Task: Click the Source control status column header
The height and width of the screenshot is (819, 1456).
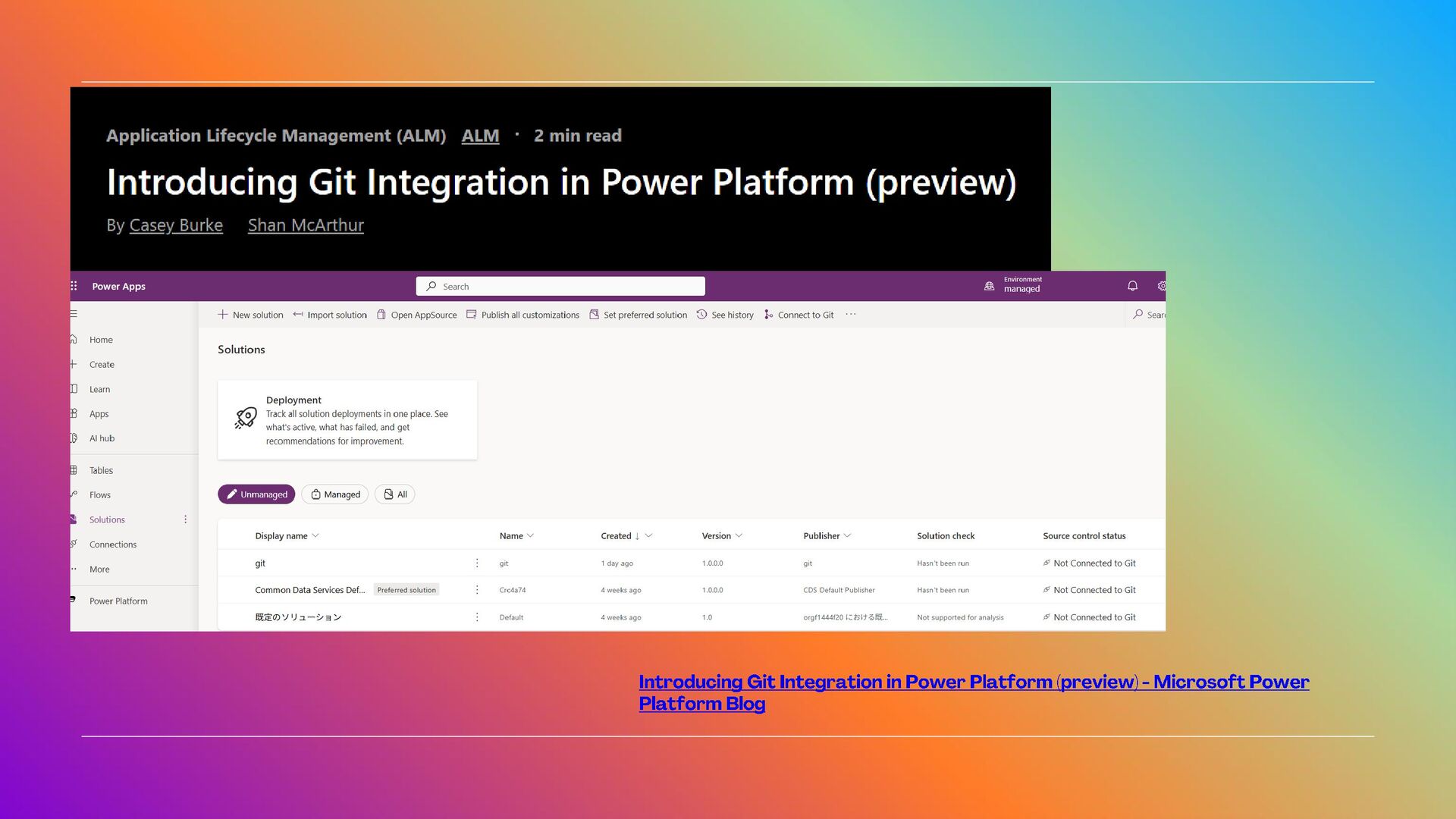Action: point(1084,535)
